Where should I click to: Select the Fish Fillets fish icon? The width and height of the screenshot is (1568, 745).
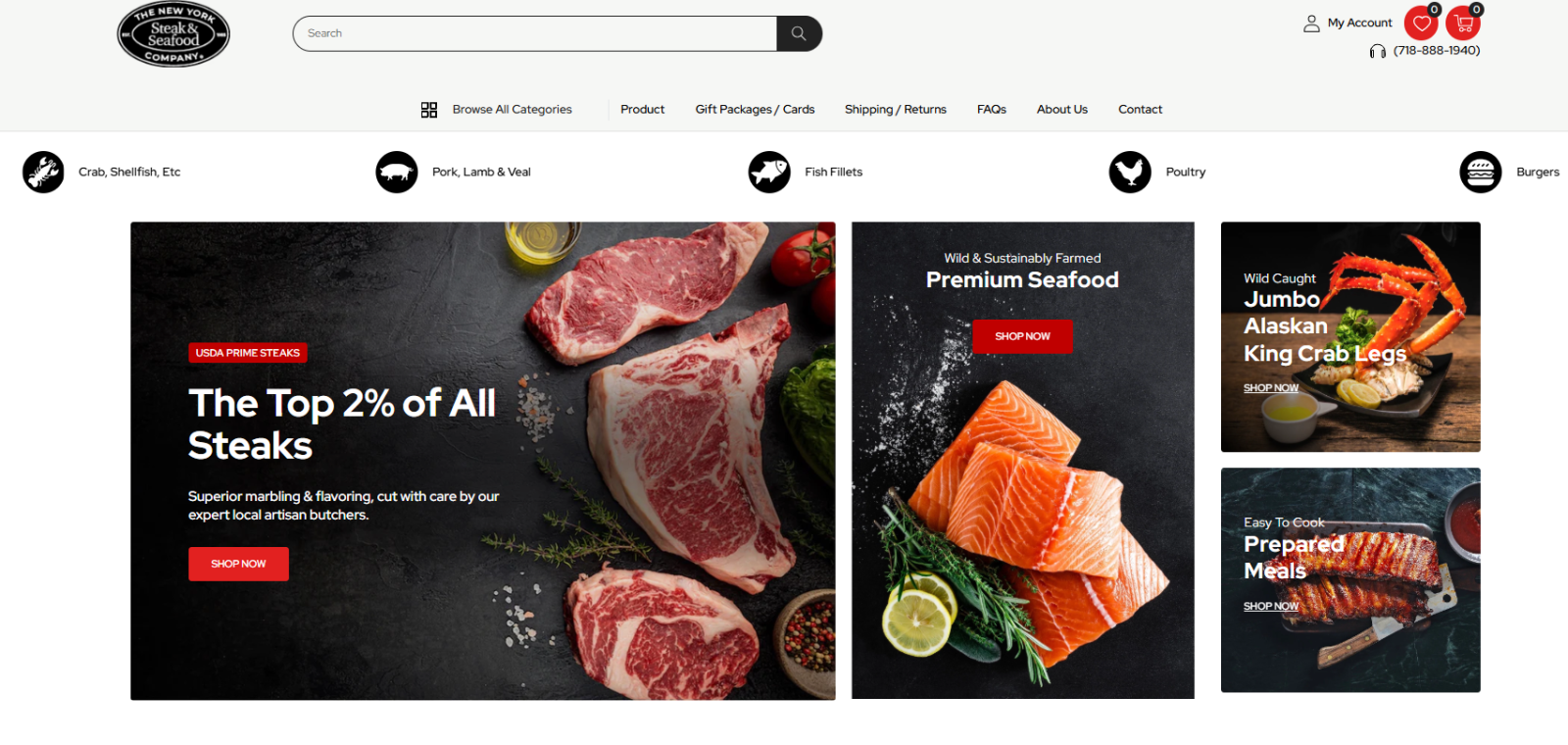point(769,173)
